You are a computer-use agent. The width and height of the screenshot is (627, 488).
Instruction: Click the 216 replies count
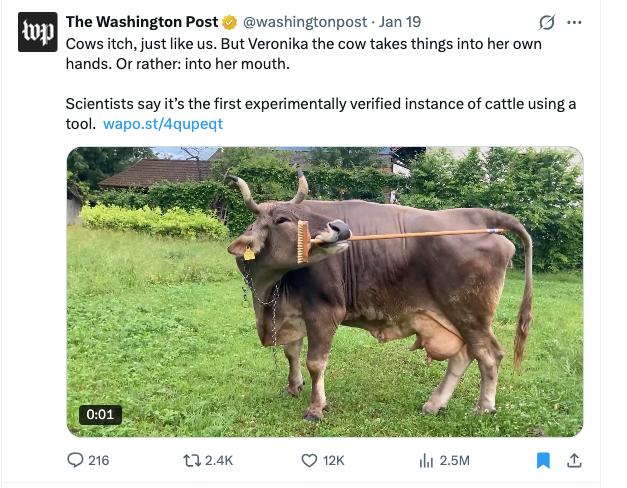pyautogui.click(x=99, y=460)
